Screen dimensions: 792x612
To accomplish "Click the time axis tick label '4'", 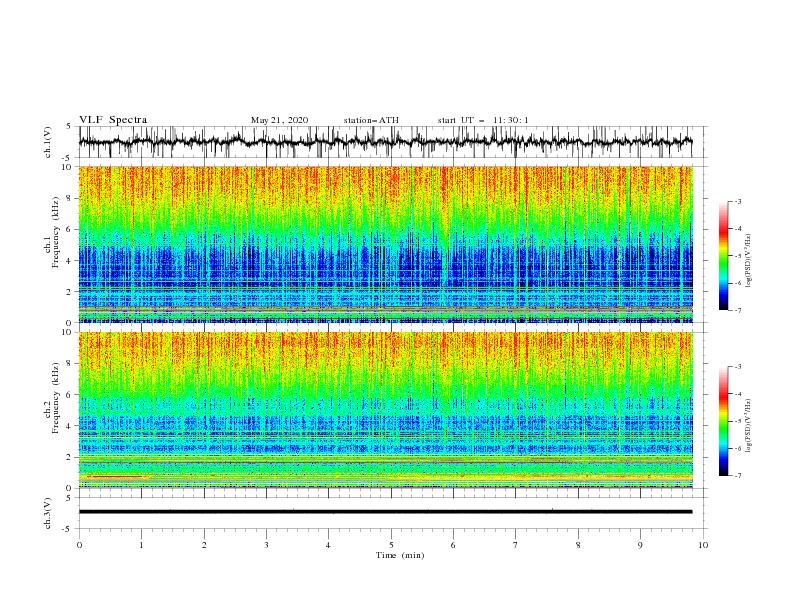I will 328,545.
